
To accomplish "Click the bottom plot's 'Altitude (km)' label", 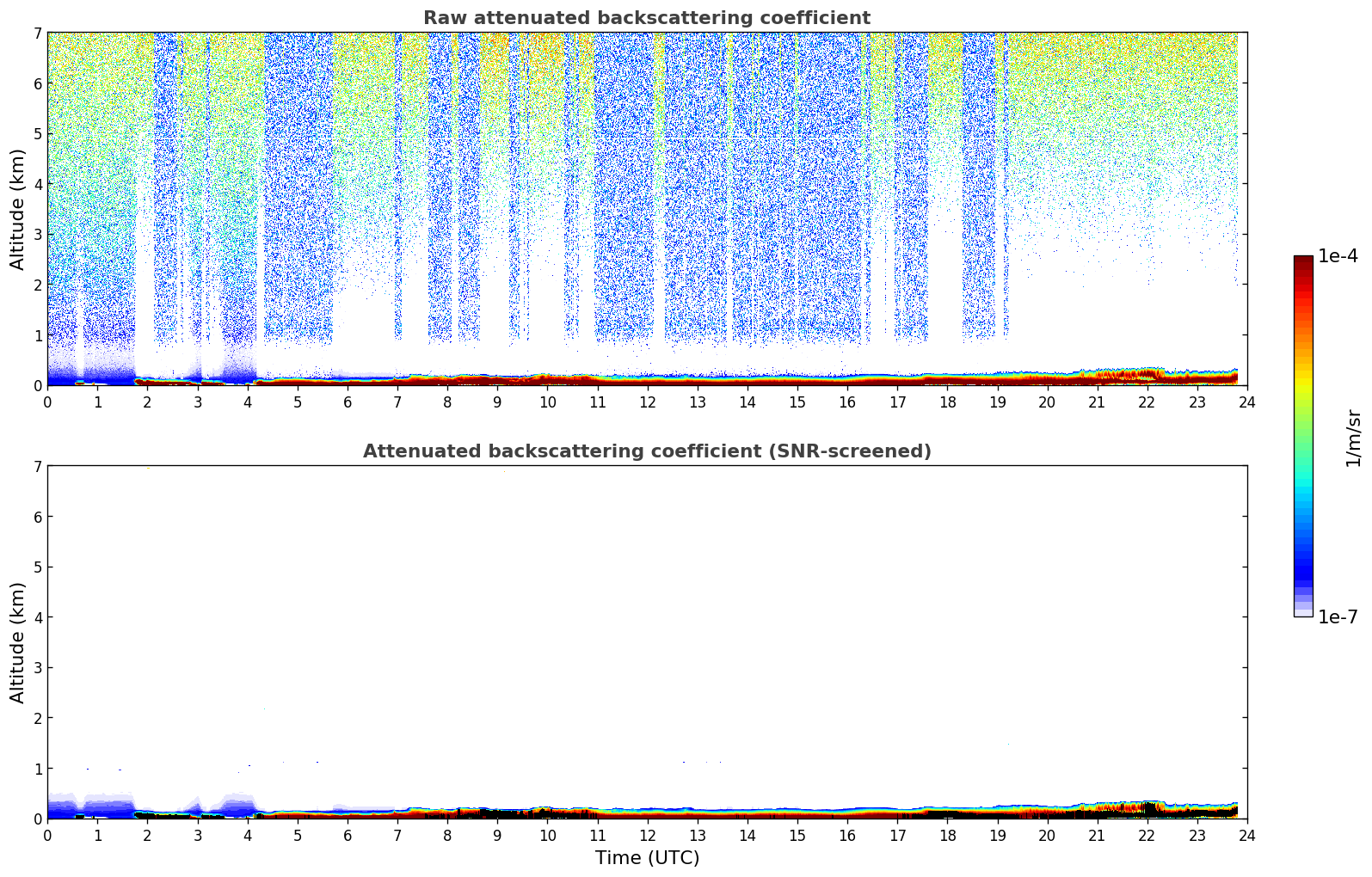I will click(x=18, y=642).
